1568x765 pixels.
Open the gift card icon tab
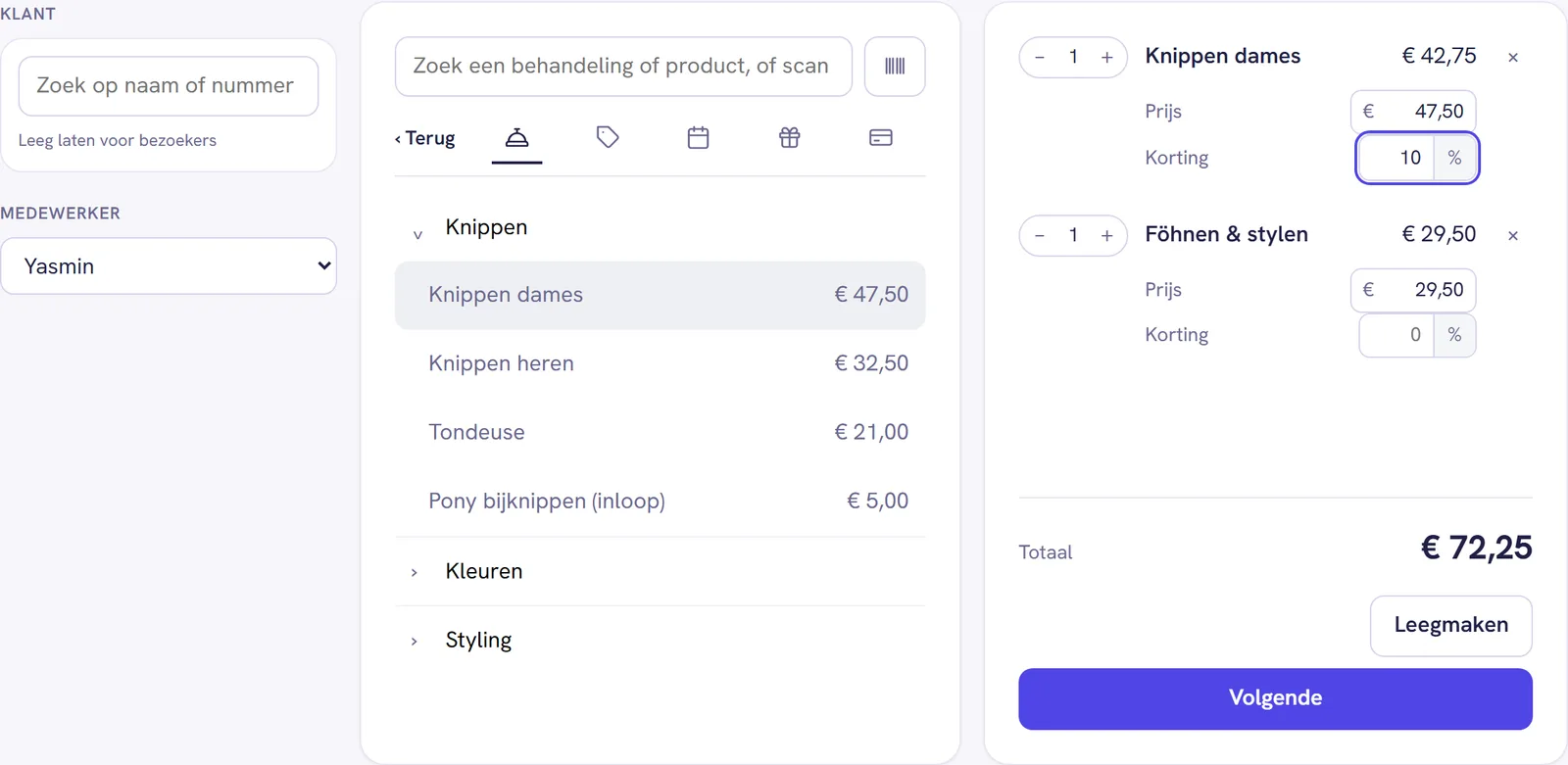790,138
